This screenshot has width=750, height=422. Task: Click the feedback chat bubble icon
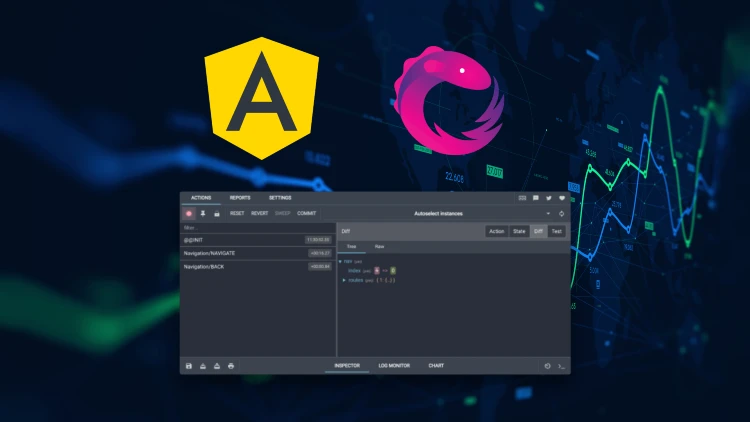[536, 198]
